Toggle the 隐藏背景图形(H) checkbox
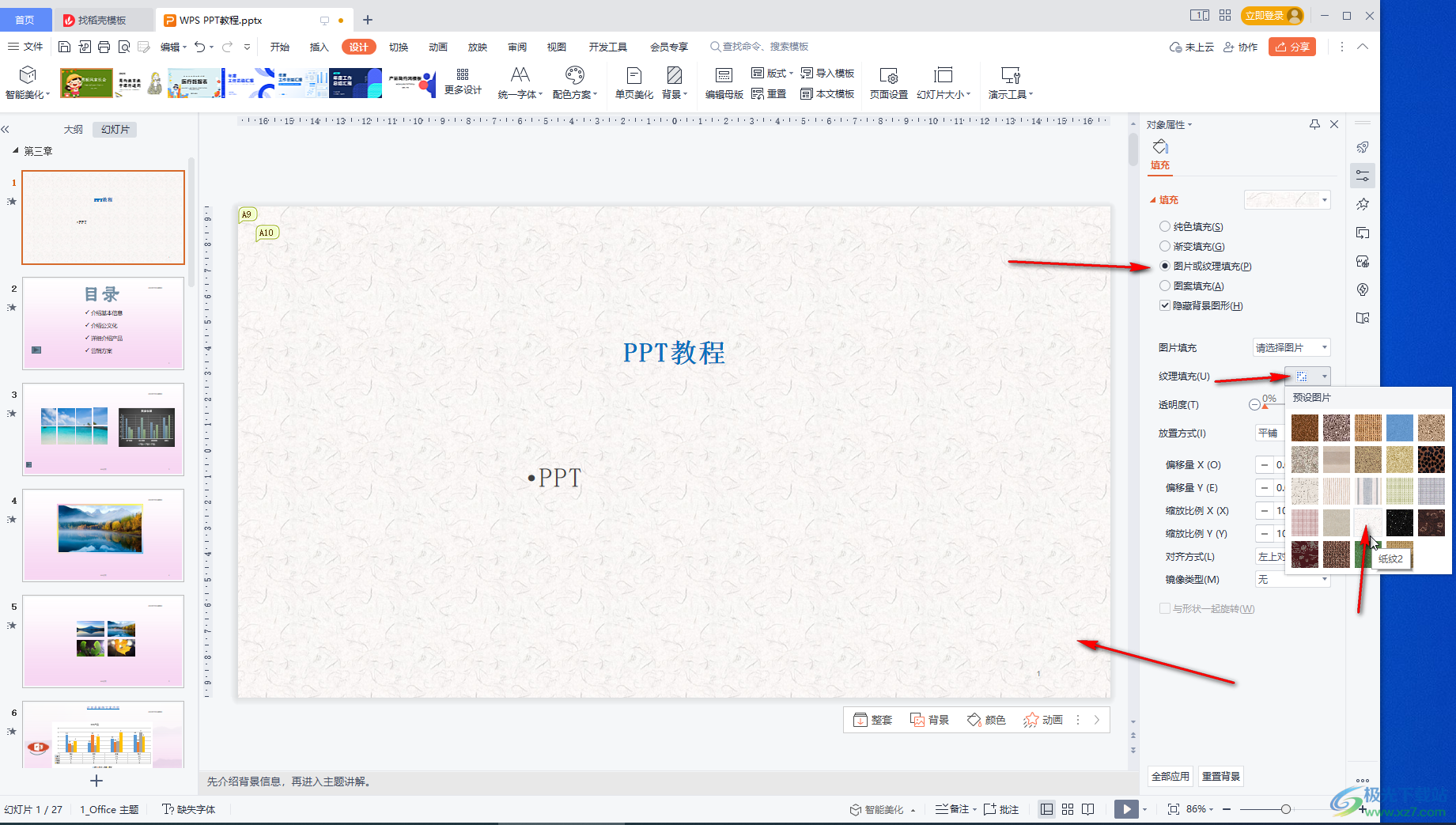The image size is (1456, 825). tap(1165, 306)
